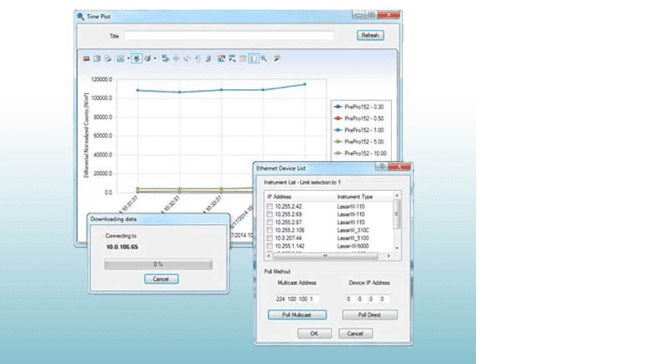Open dropdown arrow next to paint brush icon
The width and height of the screenshot is (661, 364).
coord(155,59)
